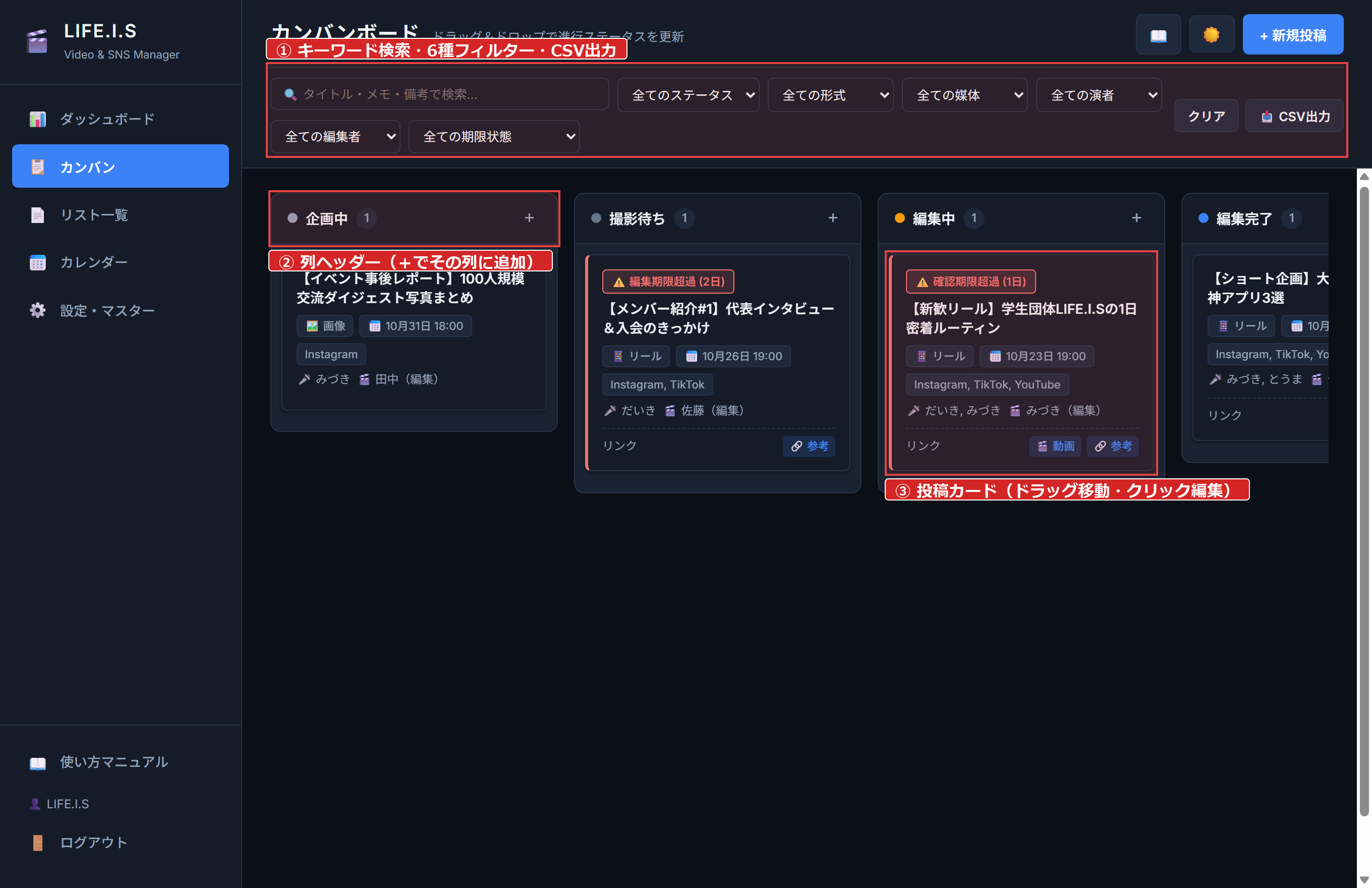The image size is (1372, 888).
Task: Open the 全てのステータス dropdown
Action: [689, 95]
